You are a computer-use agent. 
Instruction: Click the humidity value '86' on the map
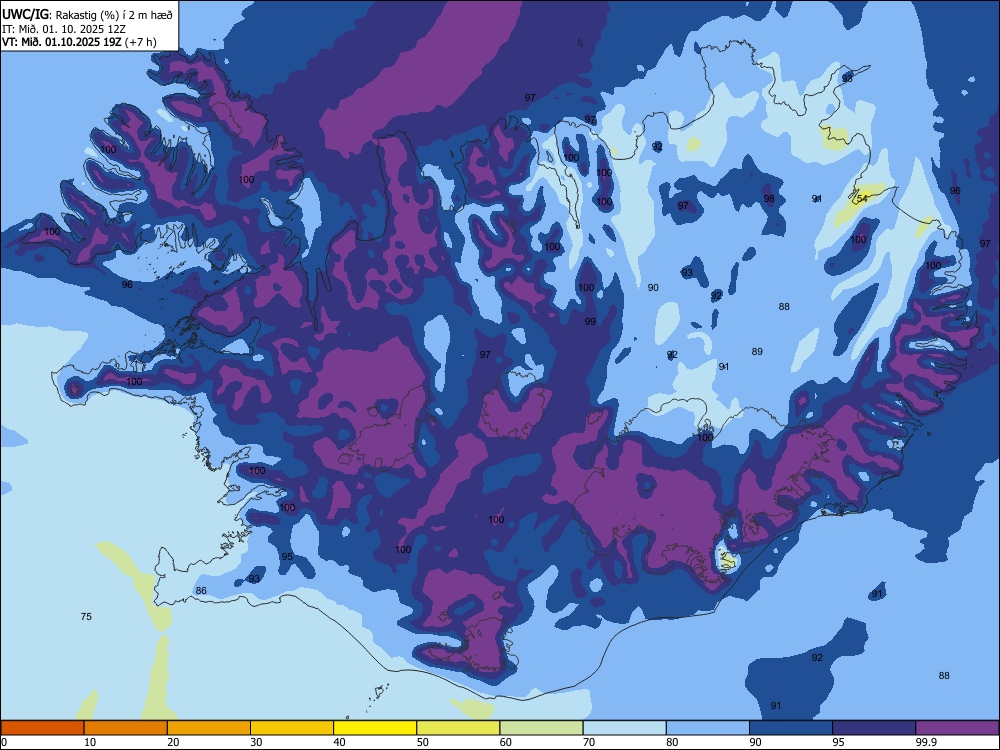(201, 591)
